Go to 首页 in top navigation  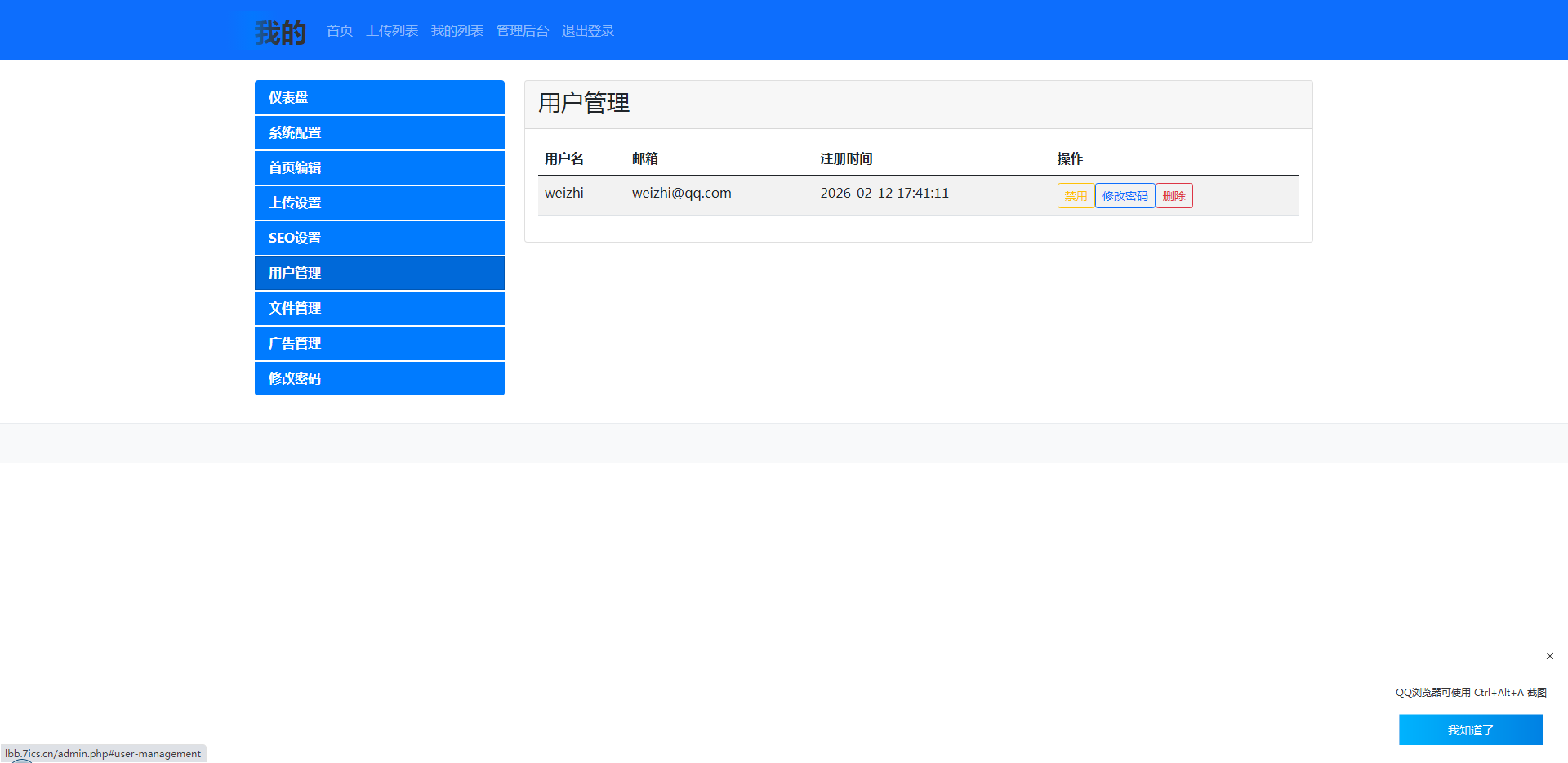340,31
